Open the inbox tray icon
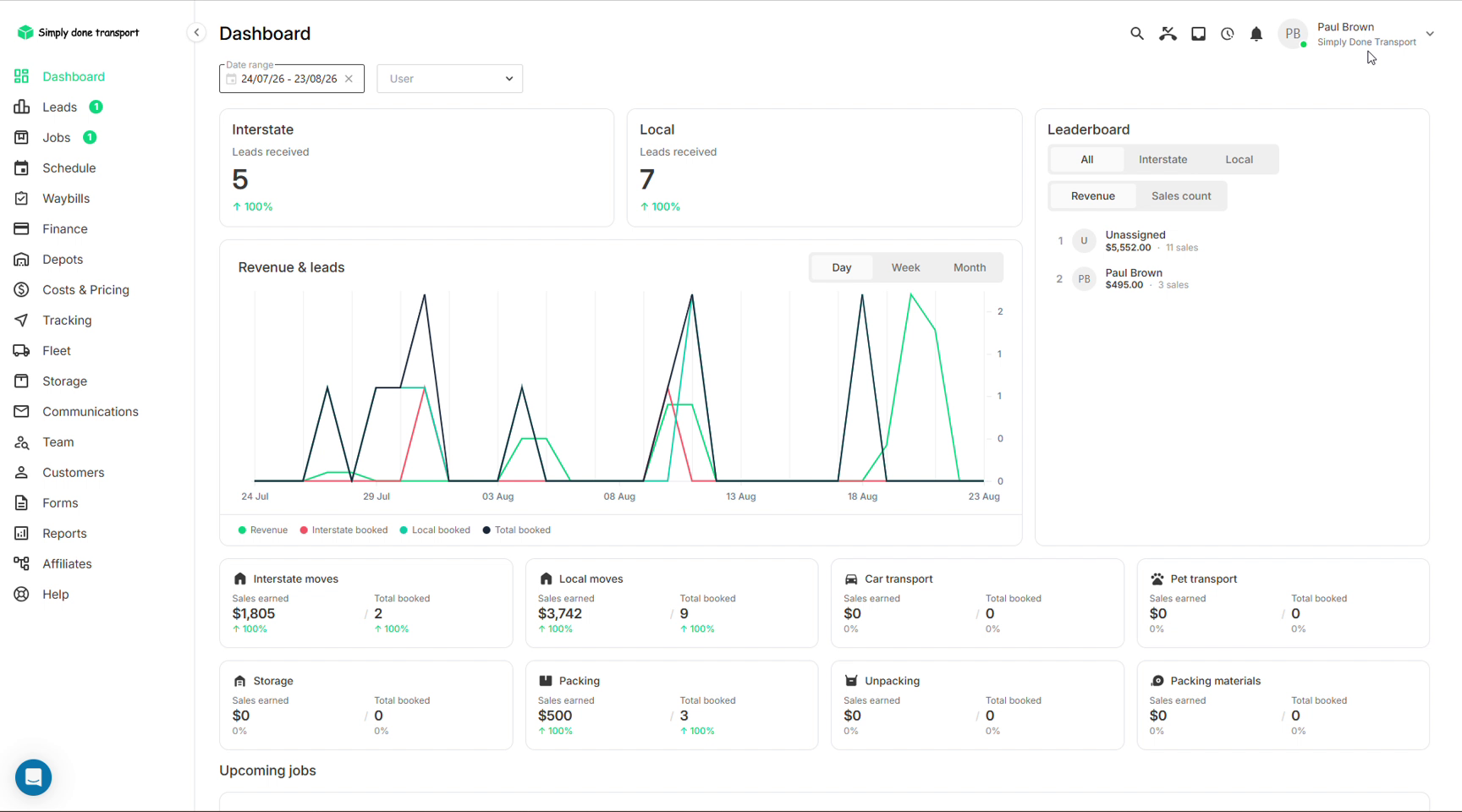 (x=1198, y=34)
